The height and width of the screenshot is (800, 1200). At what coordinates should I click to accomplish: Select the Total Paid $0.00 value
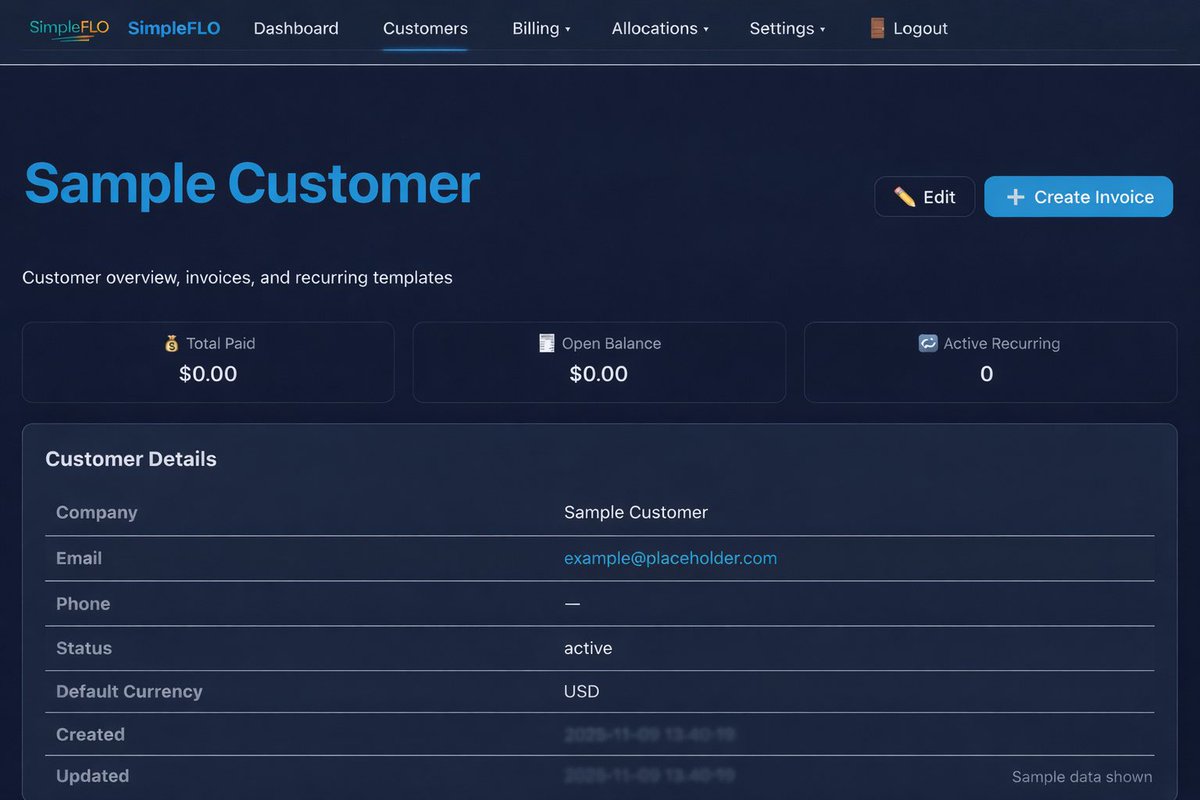pyautogui.click(x=208, y=374)
